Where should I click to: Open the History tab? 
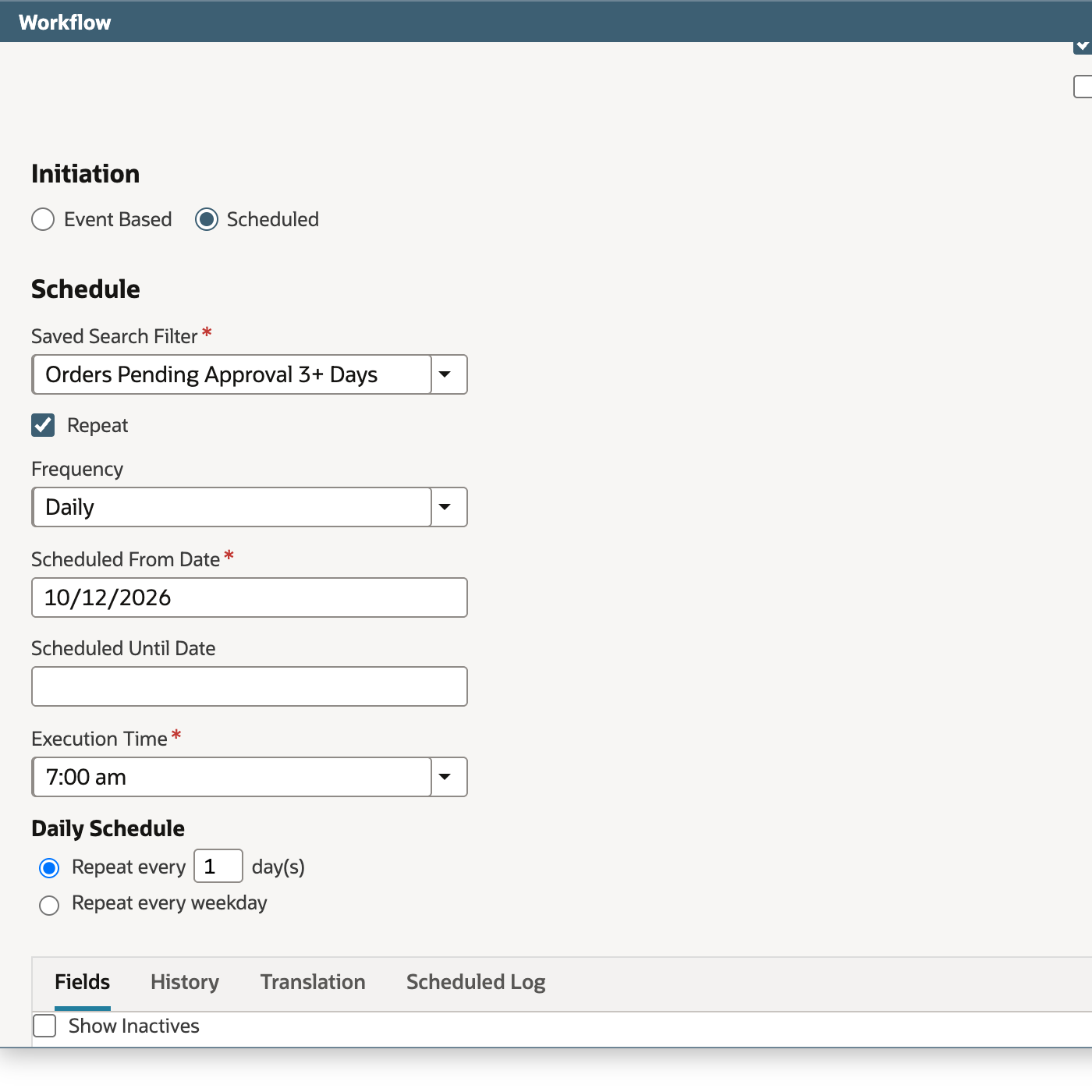(x=185, y=982)
